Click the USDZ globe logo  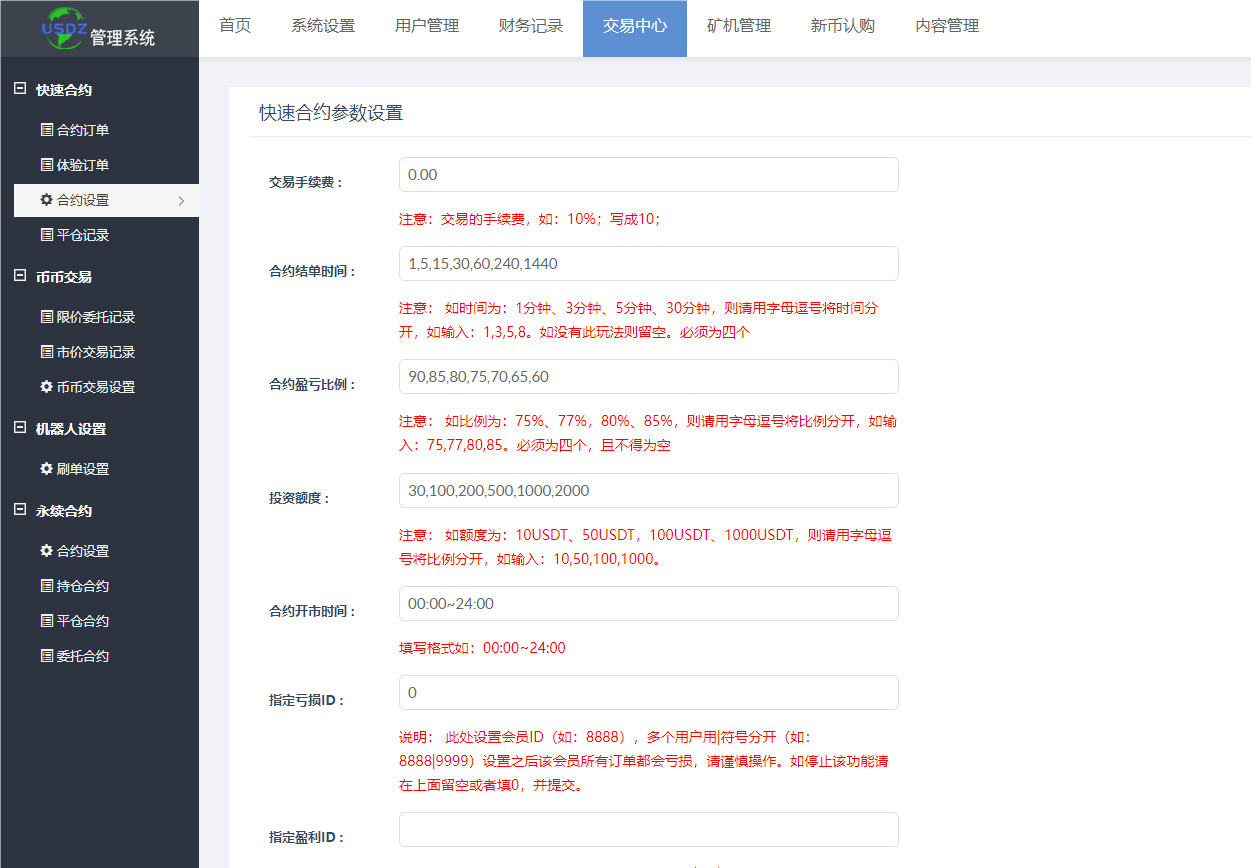pyautogui.click(x=66, y=27)
